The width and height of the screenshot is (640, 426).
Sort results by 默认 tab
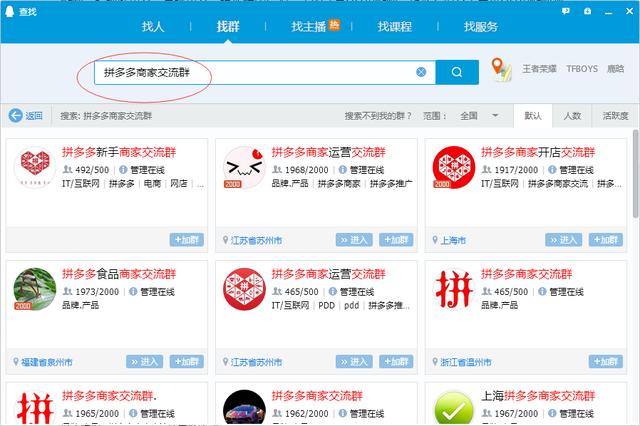click(533, 116)
